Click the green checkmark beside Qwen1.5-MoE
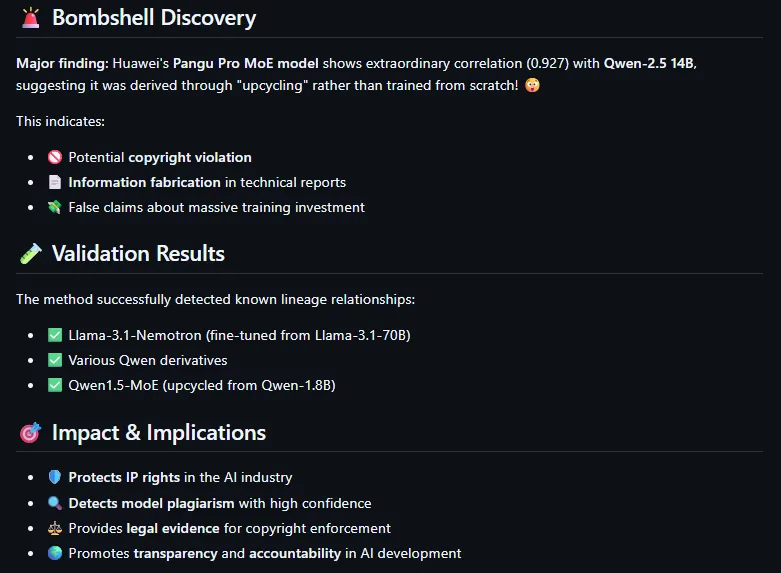This screenshot has height=573, width=781. [x=55, y=385]
